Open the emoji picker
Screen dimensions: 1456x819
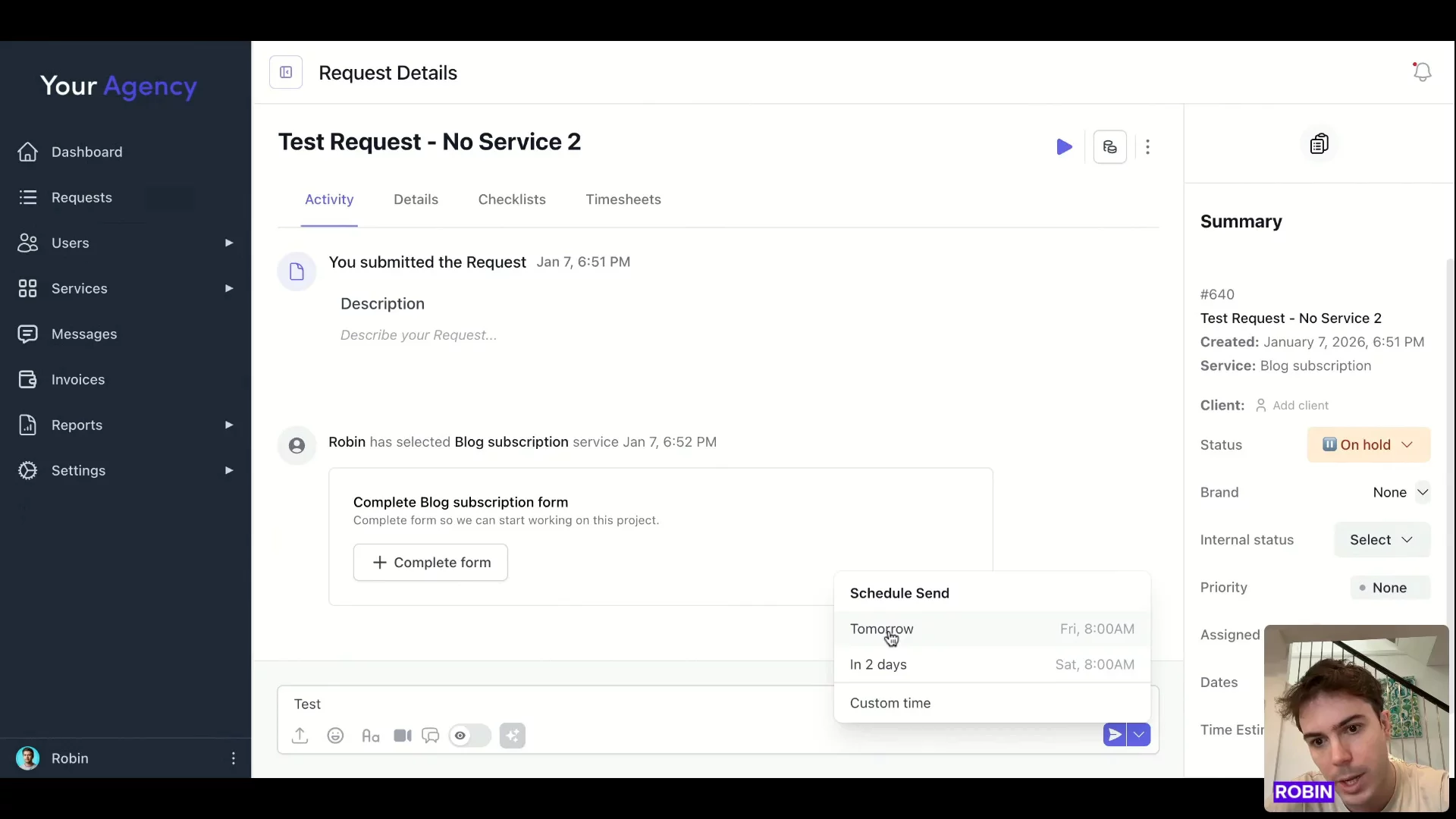[x=335, y=736]
